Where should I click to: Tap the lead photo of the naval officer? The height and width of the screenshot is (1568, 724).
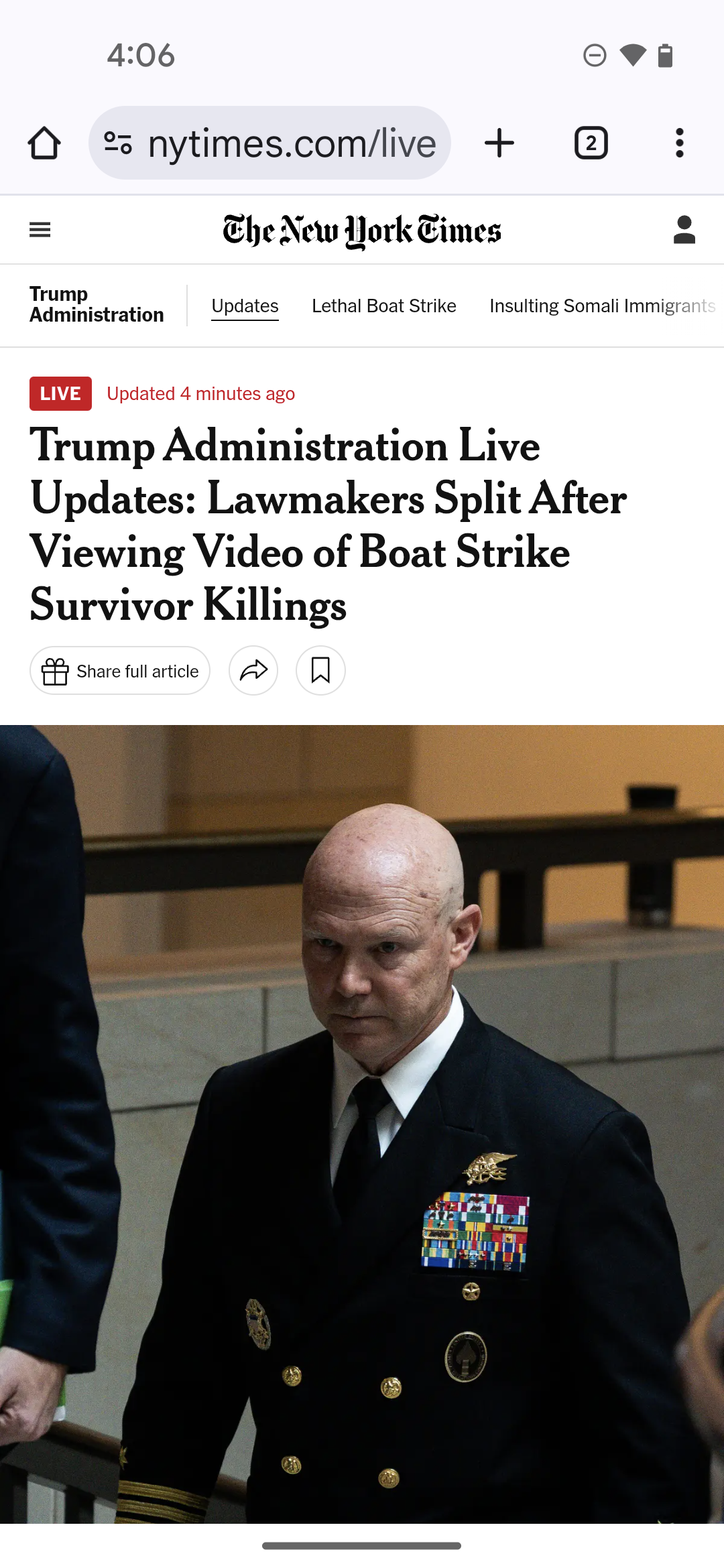[x=362, y=1124]
